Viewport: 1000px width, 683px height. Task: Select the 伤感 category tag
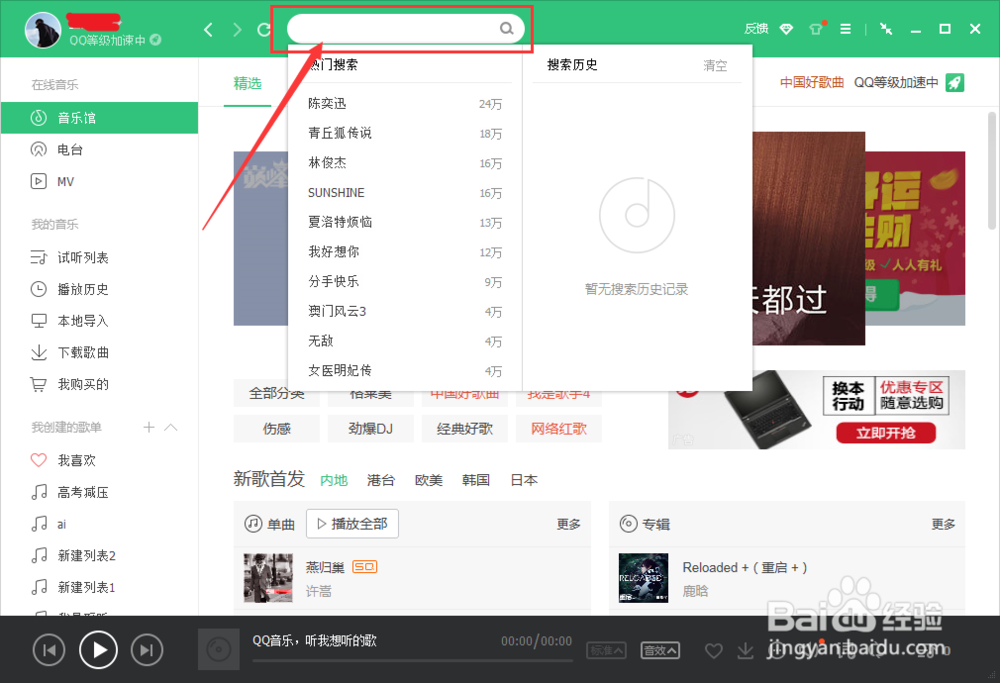(x=276, y=429)
